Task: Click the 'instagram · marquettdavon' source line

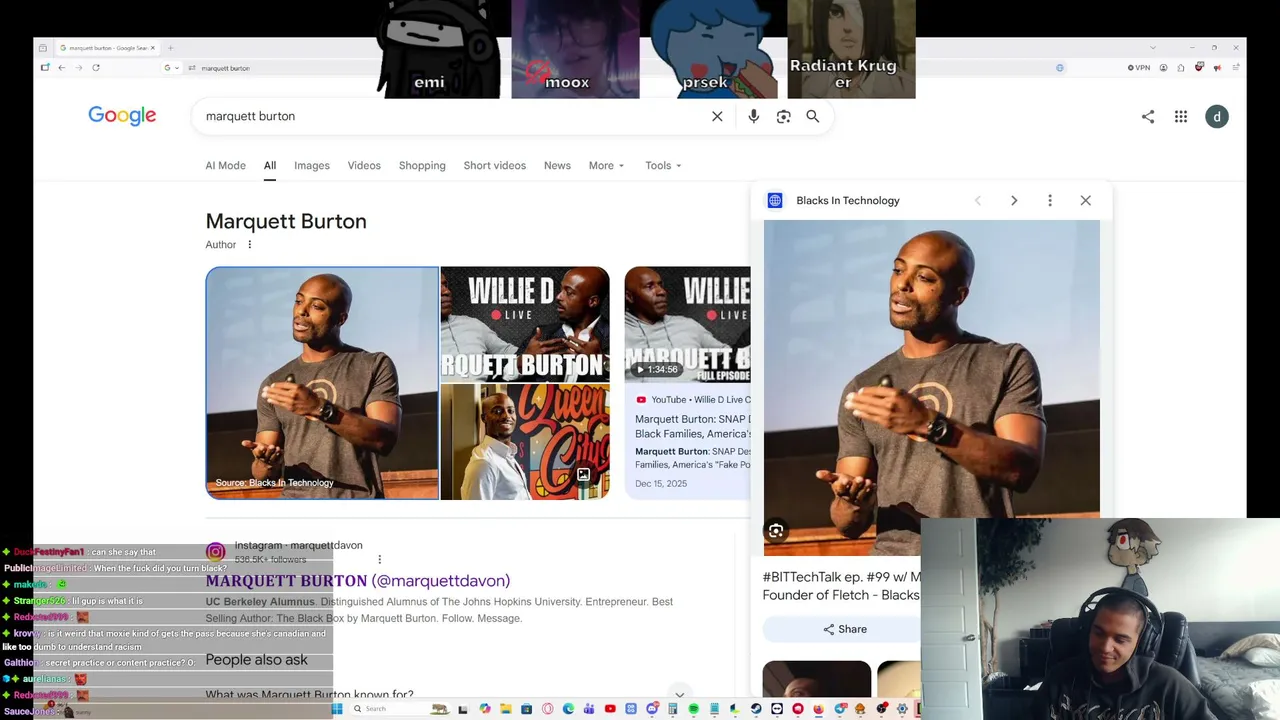Action: pyautogui.click(x=298, y=546)
